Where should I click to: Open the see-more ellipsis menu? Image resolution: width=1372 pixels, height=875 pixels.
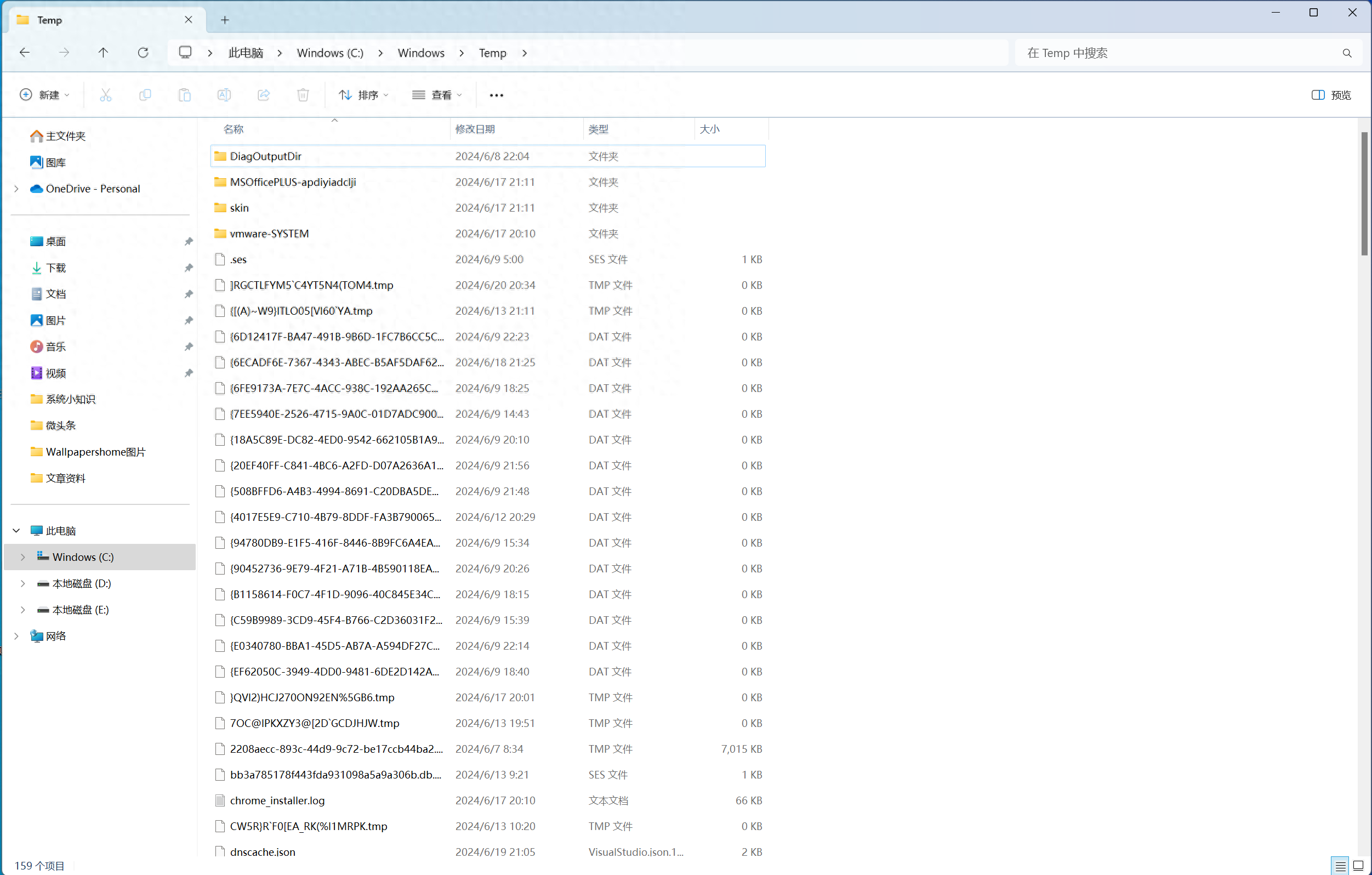pyautogui.click(x=496, y=95)
